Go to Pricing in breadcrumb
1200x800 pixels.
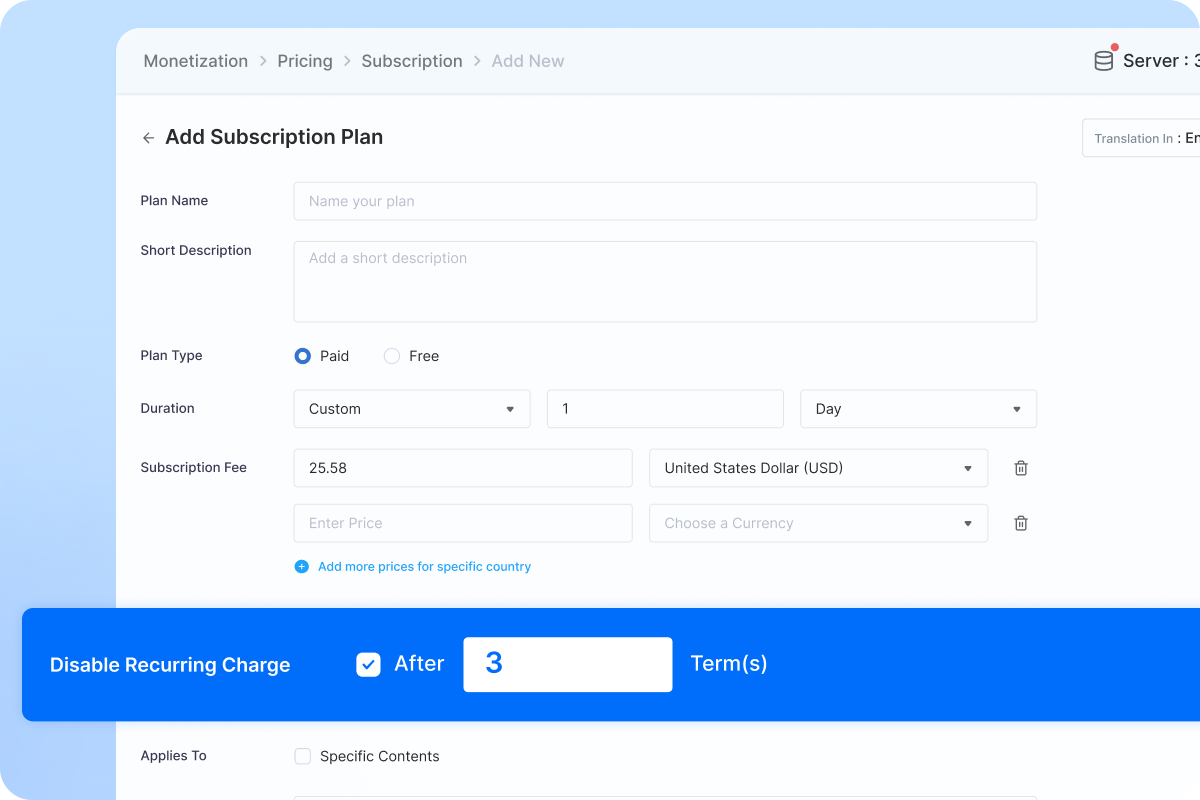tap(305, 61)
